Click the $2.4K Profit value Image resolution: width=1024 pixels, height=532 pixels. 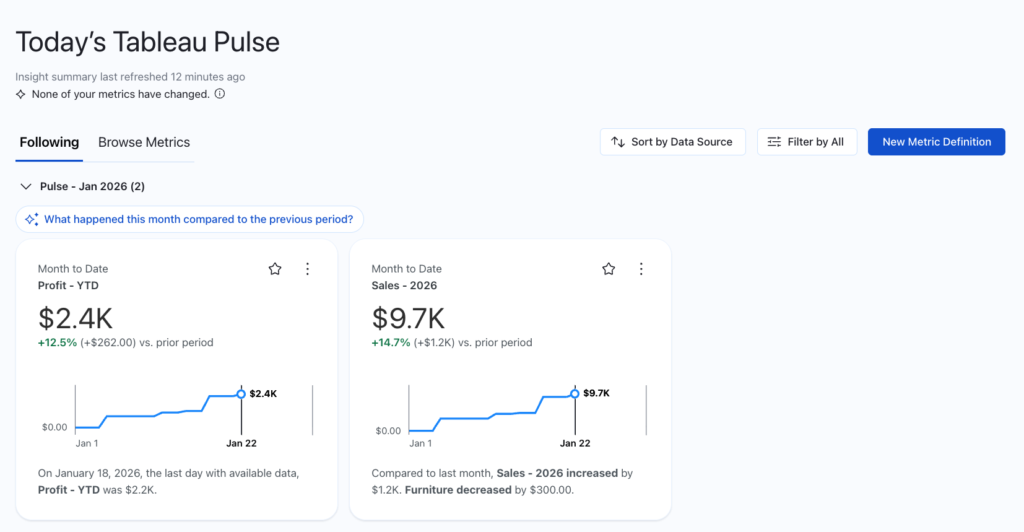pyautogui.click(x=75, y=319)
